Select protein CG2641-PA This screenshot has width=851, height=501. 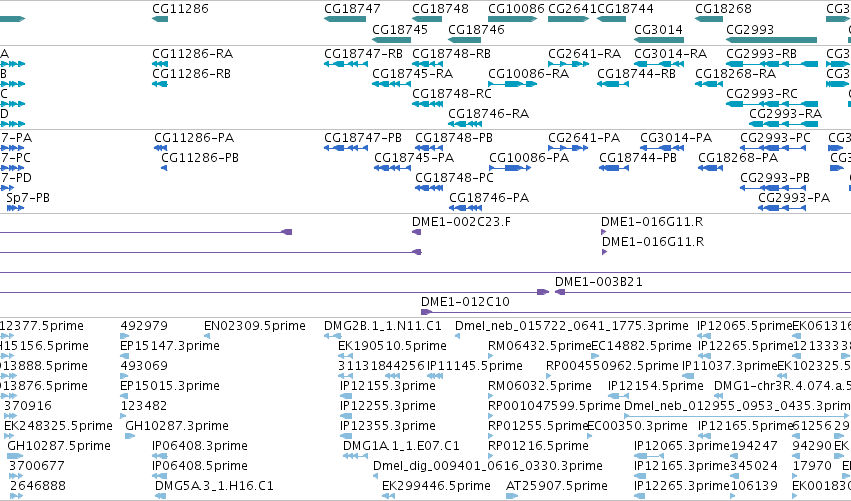point(584,138)
